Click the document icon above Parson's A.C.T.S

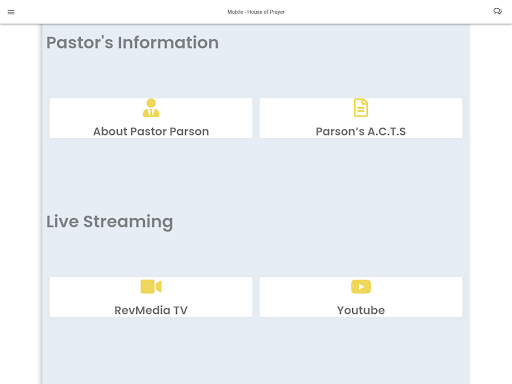[x=361, y=108]
